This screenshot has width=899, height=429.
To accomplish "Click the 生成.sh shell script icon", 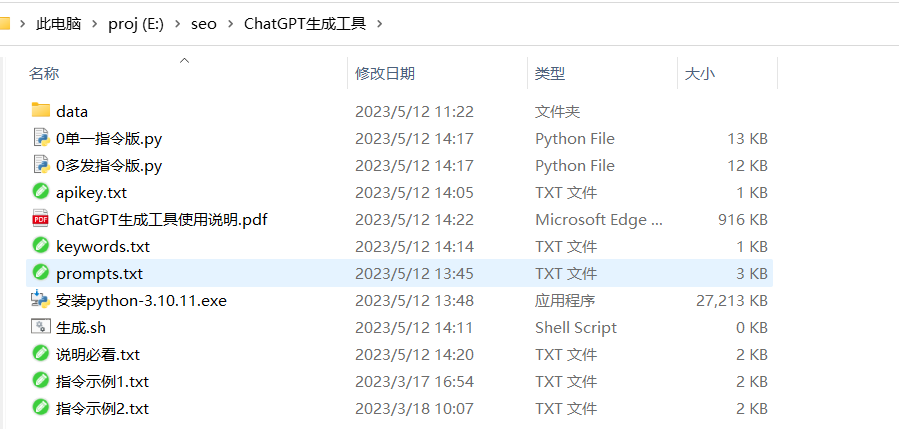I will point(40,327).
